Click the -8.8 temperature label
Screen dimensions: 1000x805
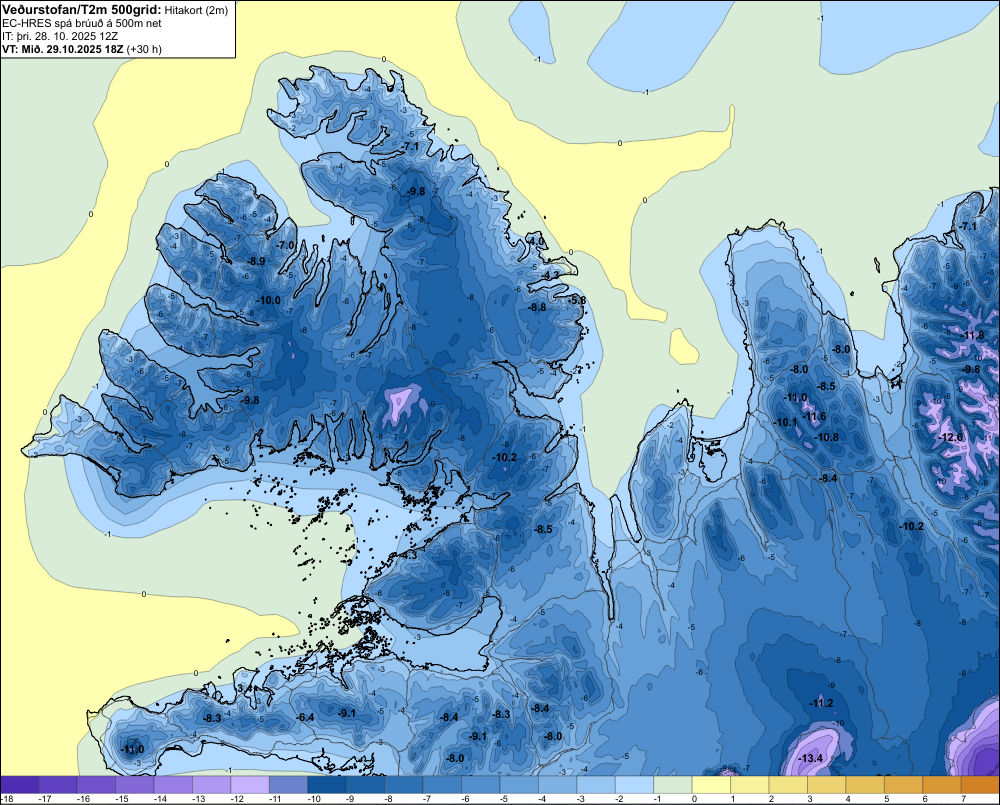coord(537,307)
